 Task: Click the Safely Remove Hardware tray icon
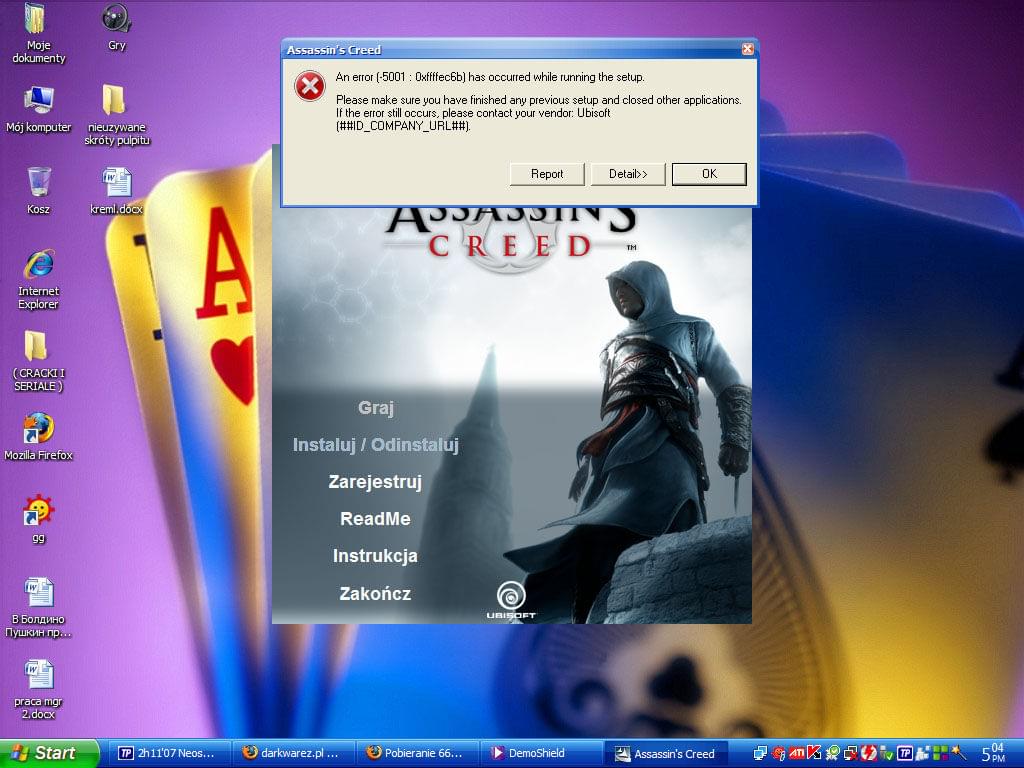coord(887,753)
